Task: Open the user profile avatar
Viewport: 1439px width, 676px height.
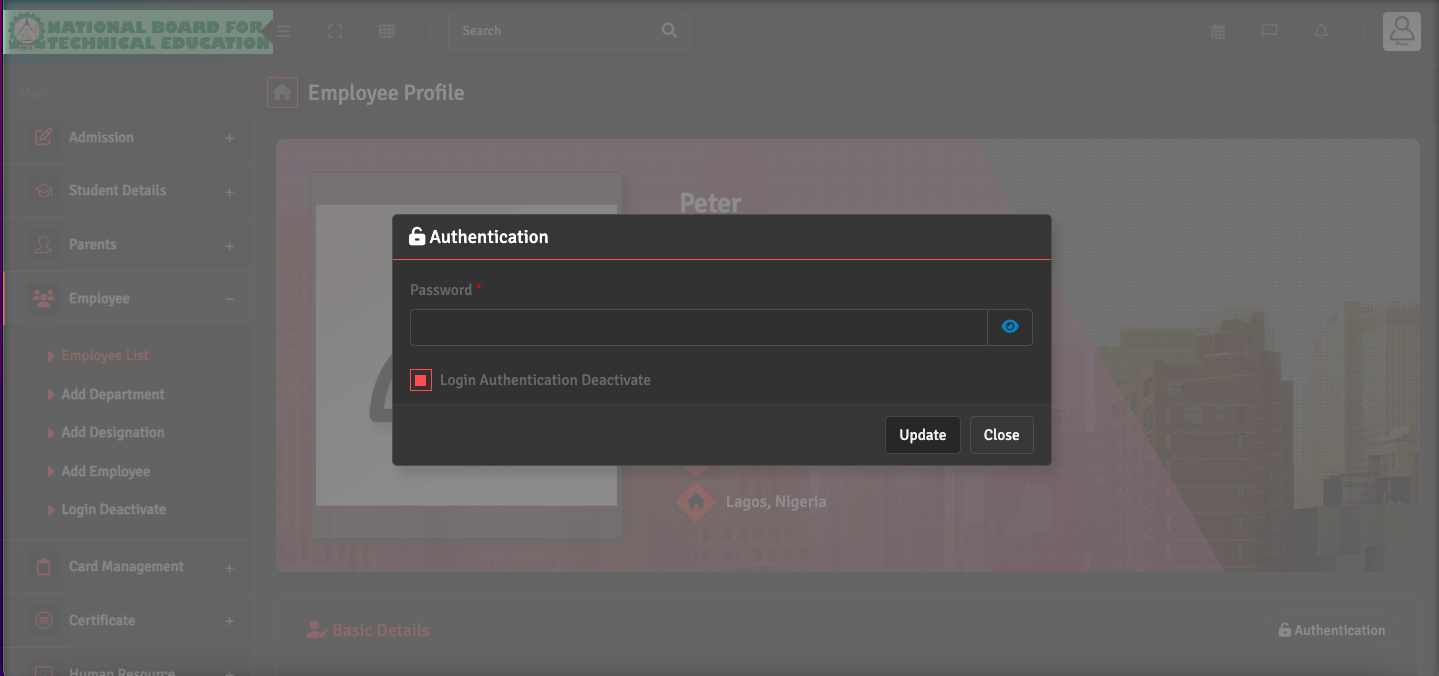Action: click(x=1402, y=31)
